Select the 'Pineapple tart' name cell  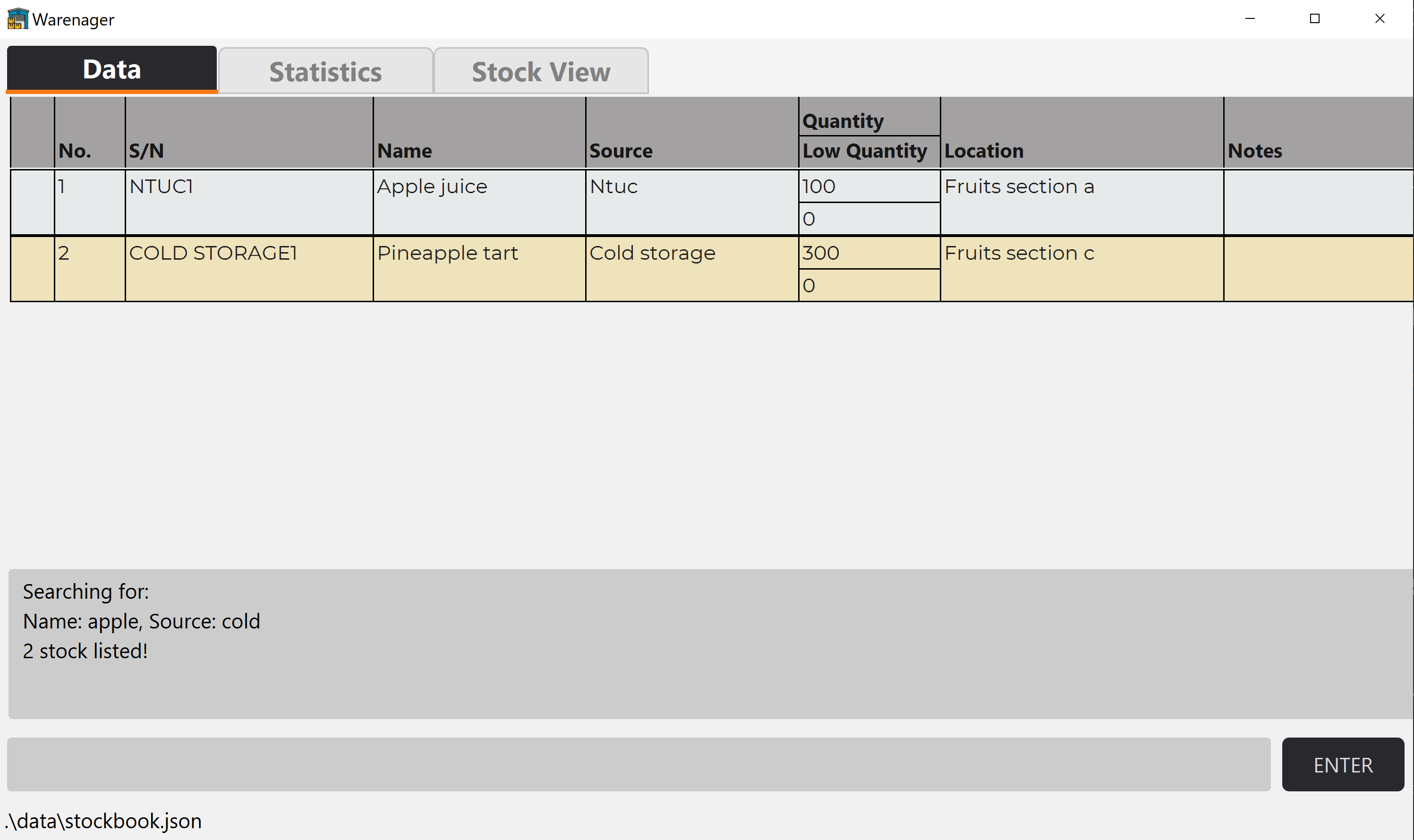[x=479, y=269]
